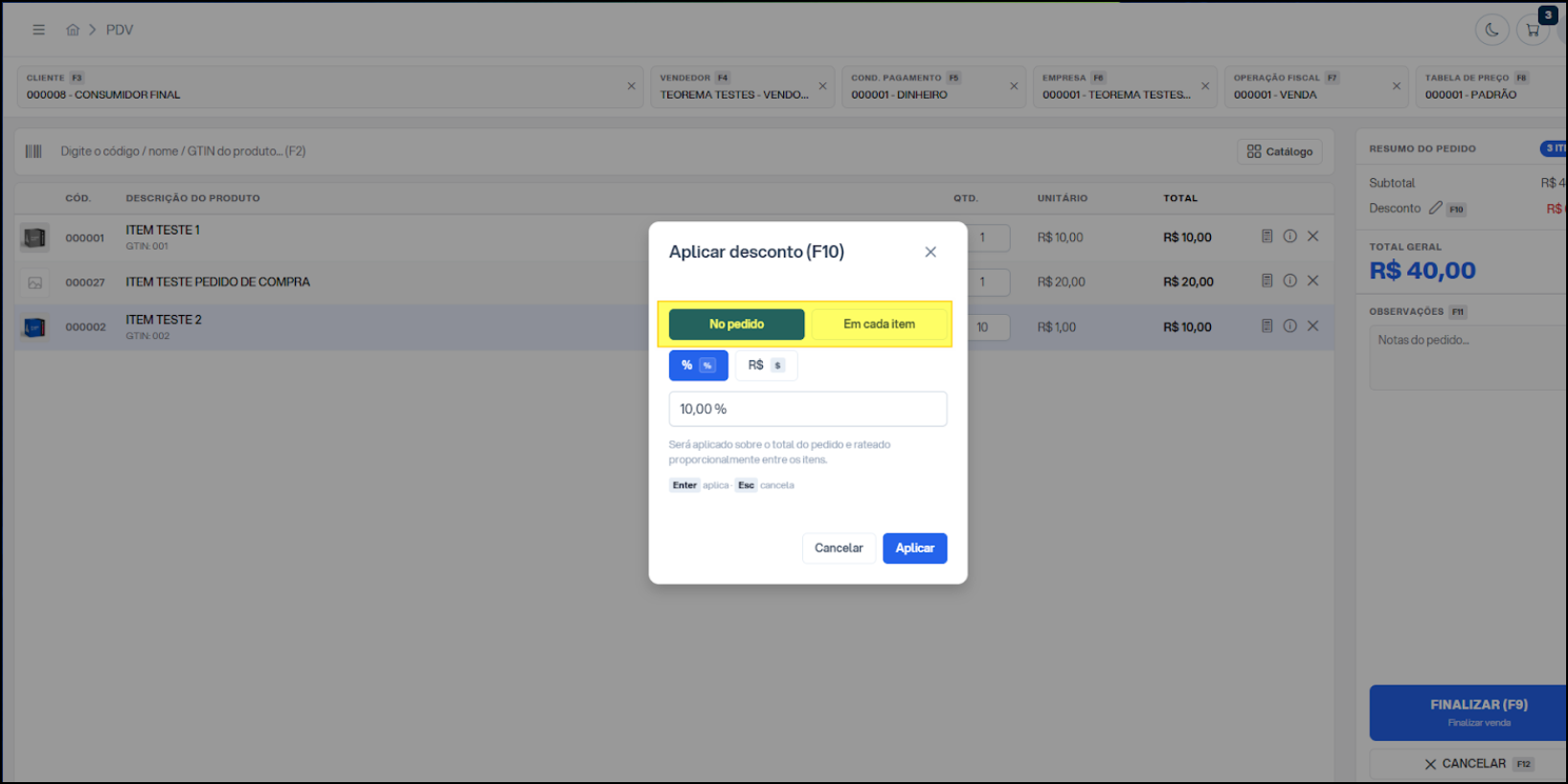Open the Catálogo button
This screenshot has height=784, width=1568.
pos(1280,151)
